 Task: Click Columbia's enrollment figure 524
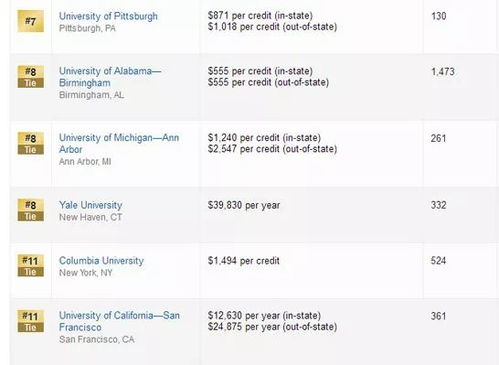pyautogui.click(x=438, y=261)
